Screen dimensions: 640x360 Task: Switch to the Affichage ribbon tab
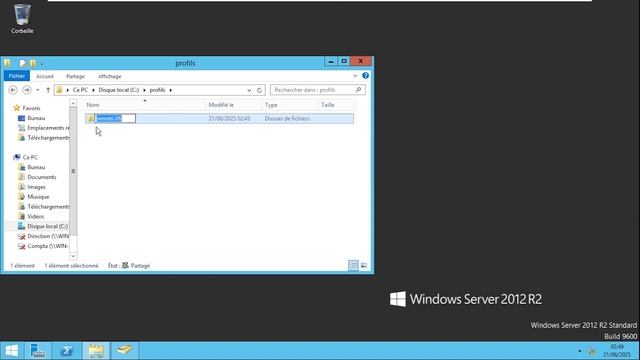pyautogui.click(x=109, y=76)
